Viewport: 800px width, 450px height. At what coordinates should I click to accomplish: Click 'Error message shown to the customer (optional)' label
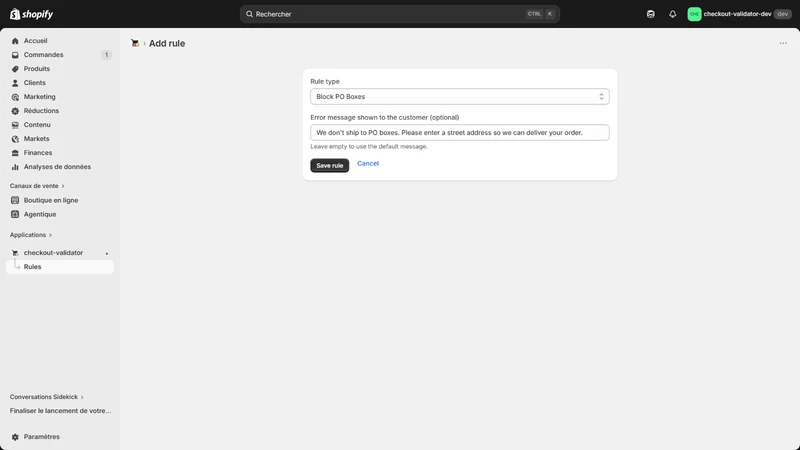pyautogui.click(x=385, y=117)
